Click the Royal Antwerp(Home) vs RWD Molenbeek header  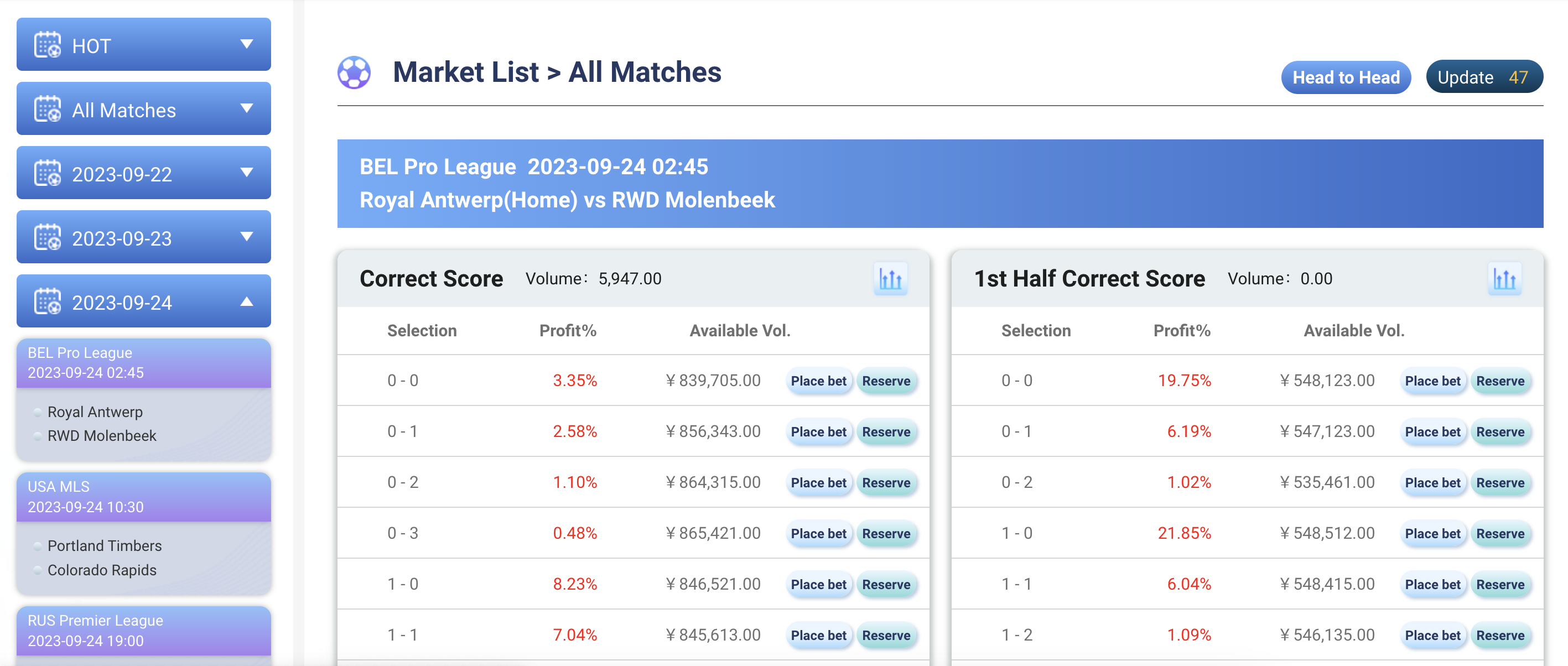click(x=567, y=200)
